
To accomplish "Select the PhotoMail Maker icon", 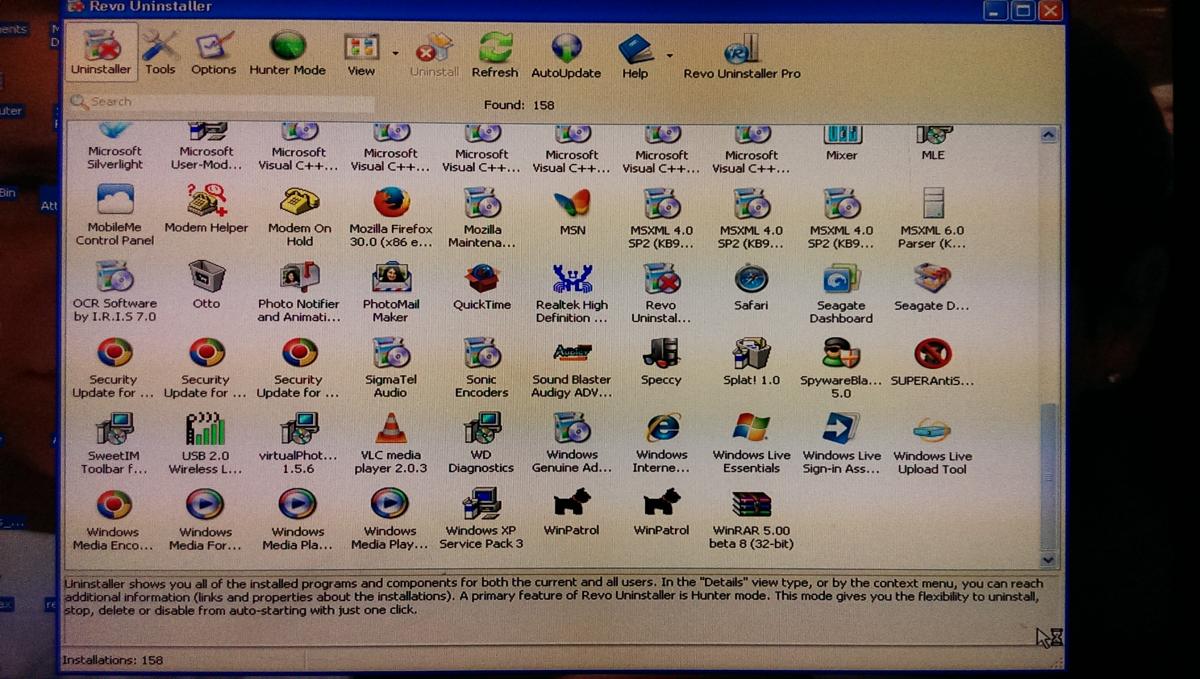I will [391, 293].
